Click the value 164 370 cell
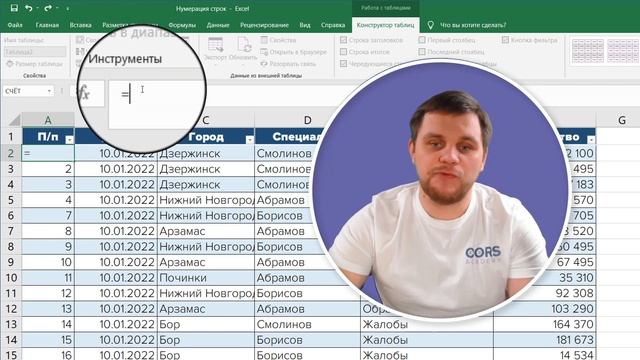 (544, 324)
